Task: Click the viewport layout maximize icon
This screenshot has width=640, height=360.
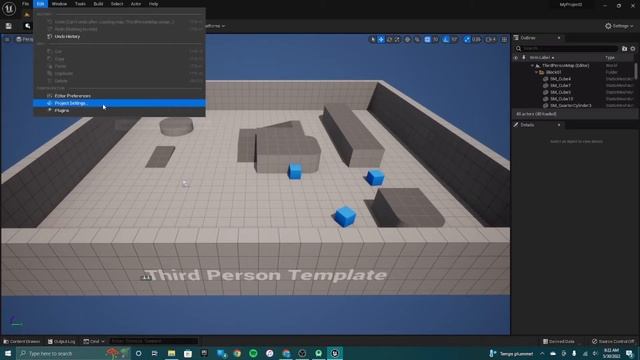Action: click(504, 39)
